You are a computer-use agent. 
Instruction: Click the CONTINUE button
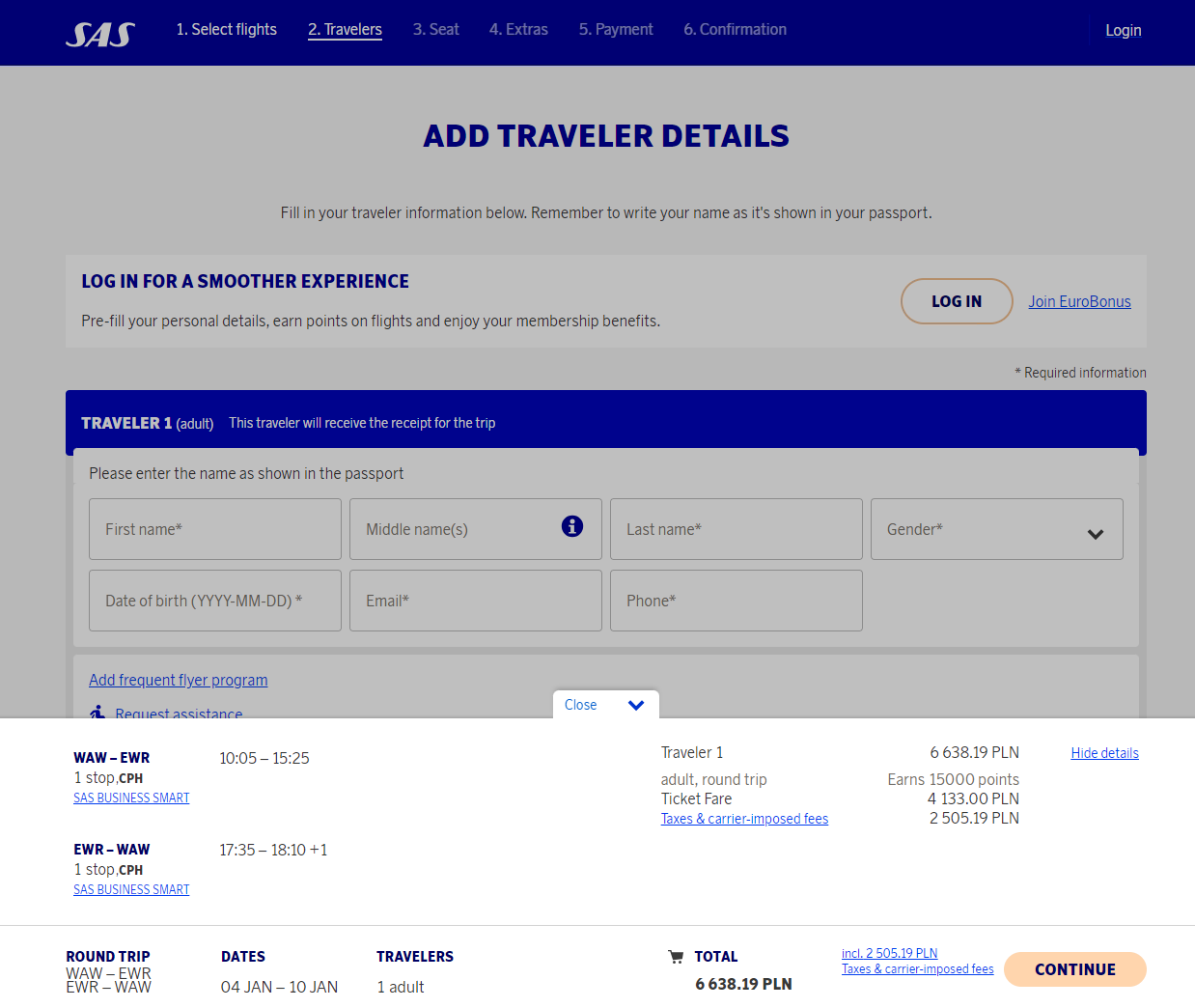1075,969
